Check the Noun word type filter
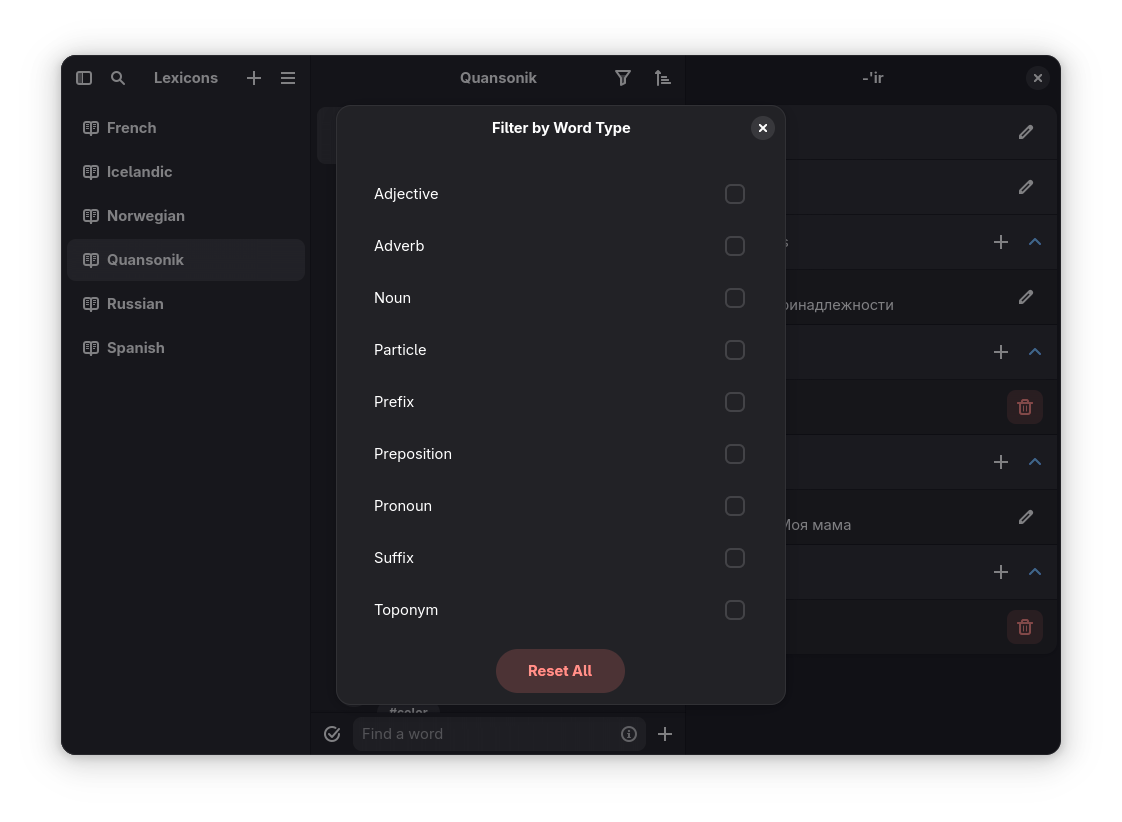This screenshot has height=822, width=1122. (735, 298)
